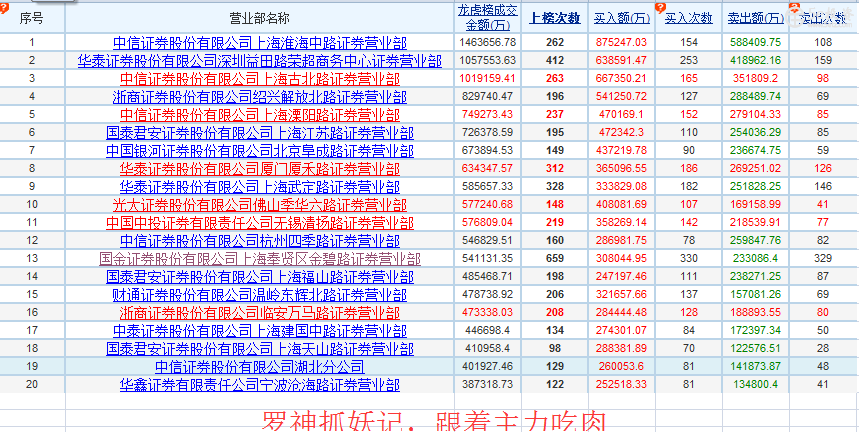Open 国泰君安 上海江苏路证券营业部 link
Screen dimensions: 859x432
[x=260, y=133]
